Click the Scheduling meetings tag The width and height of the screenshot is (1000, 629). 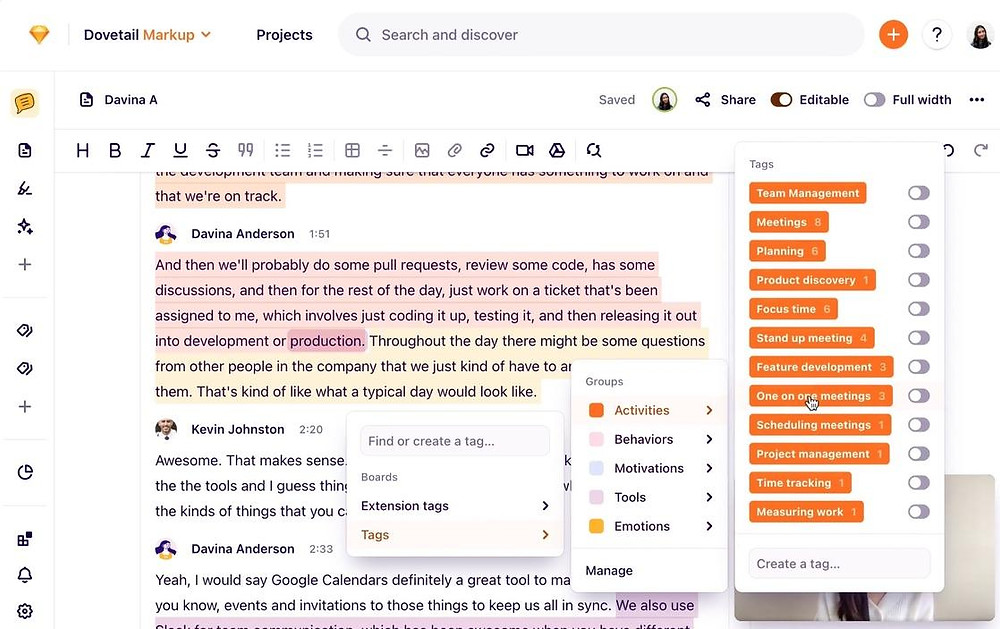820,425
